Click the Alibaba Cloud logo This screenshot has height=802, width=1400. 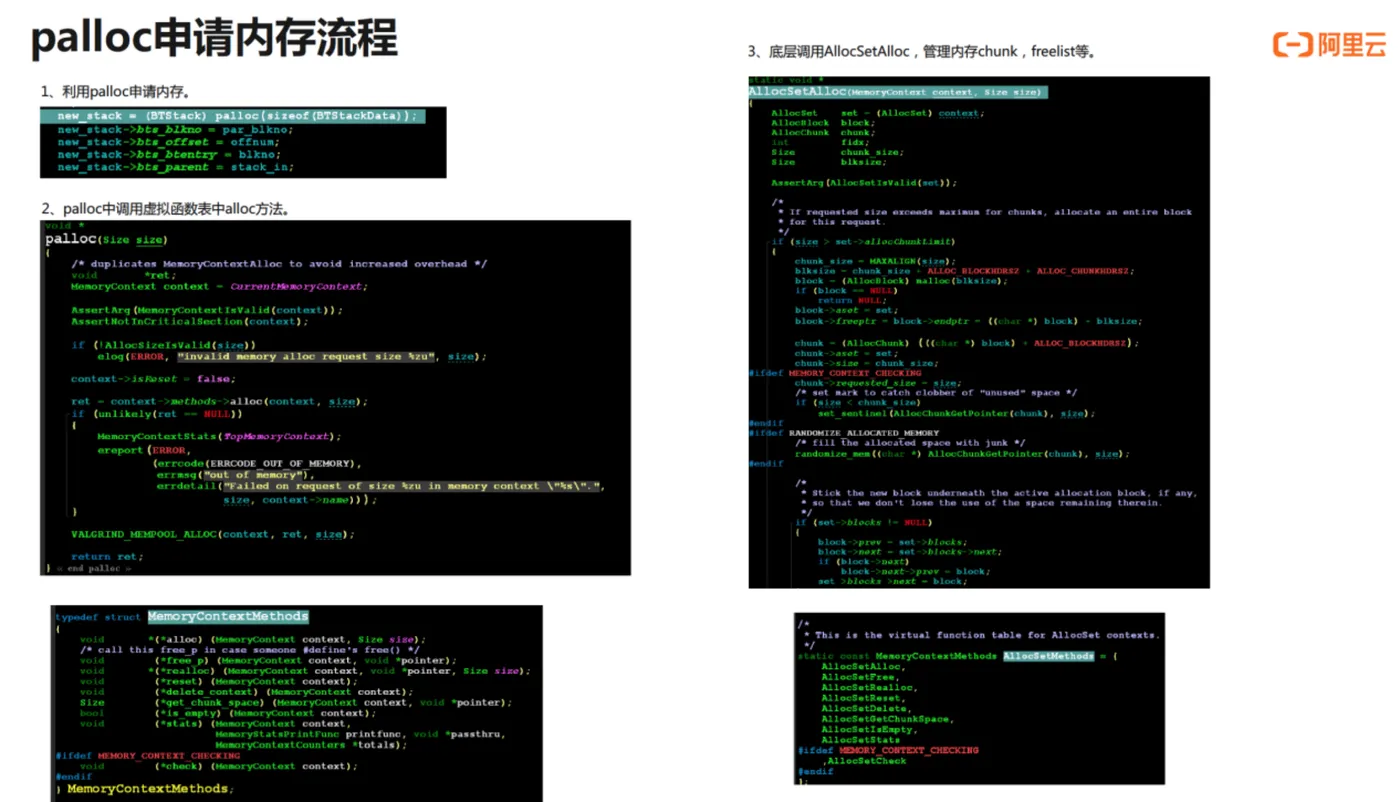tap(1329, 44)
